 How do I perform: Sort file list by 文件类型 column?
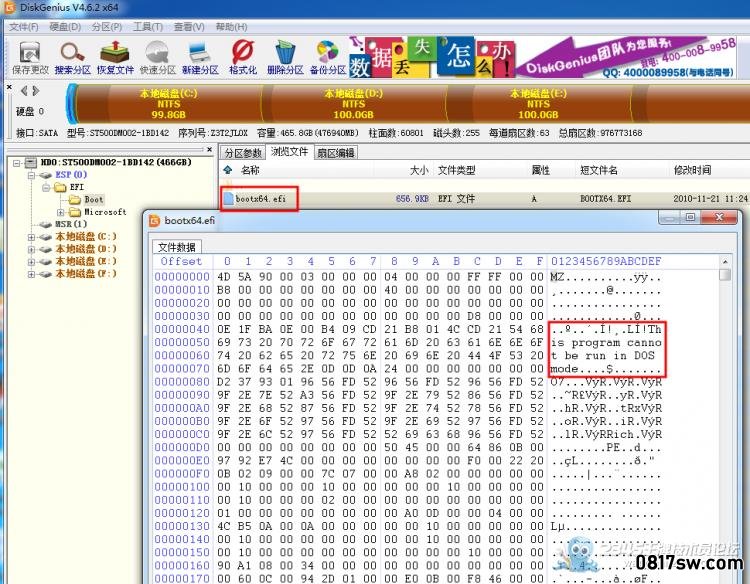pos(457,170)
